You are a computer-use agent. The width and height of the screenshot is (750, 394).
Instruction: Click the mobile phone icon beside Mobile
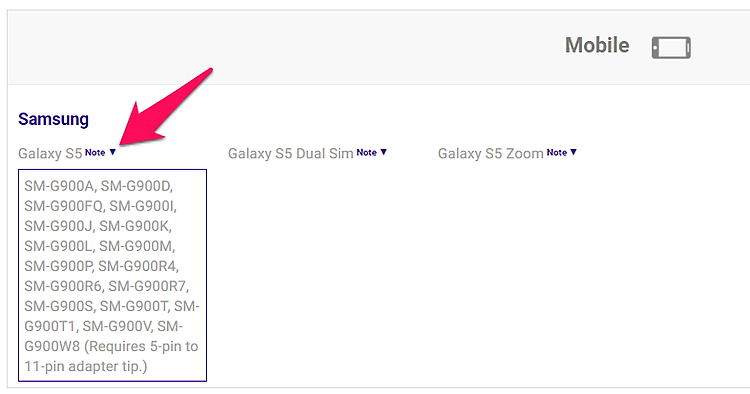pyautogui.click(x=671, y=47)
